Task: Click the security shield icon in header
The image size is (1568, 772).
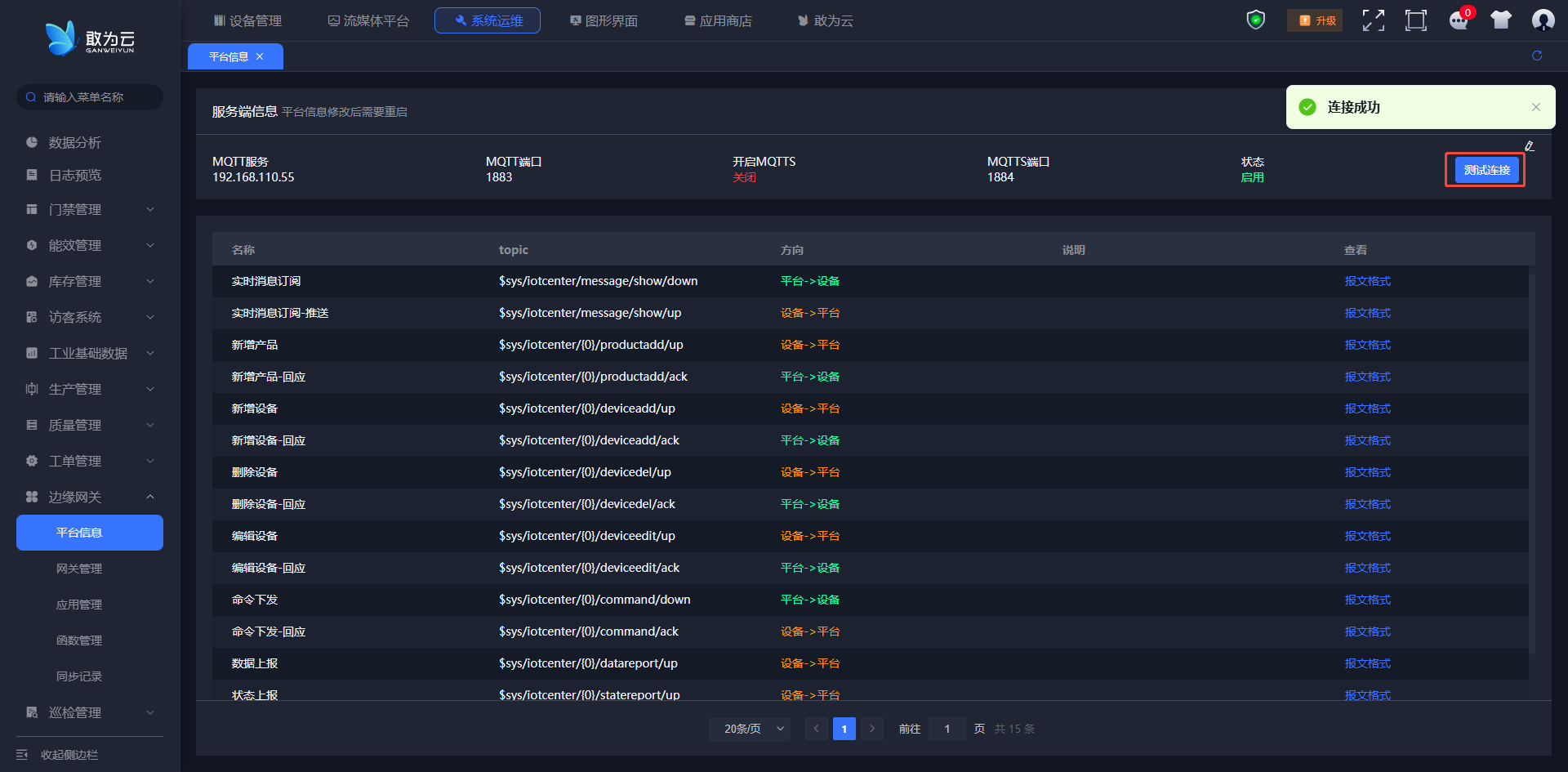Action: tap(1255, 20)
